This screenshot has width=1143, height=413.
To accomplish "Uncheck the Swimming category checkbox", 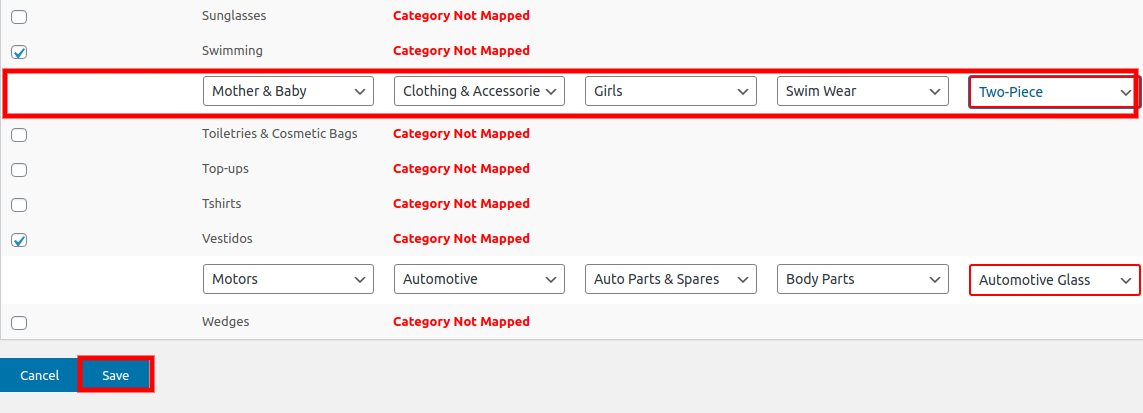I will tap(19, 52).
